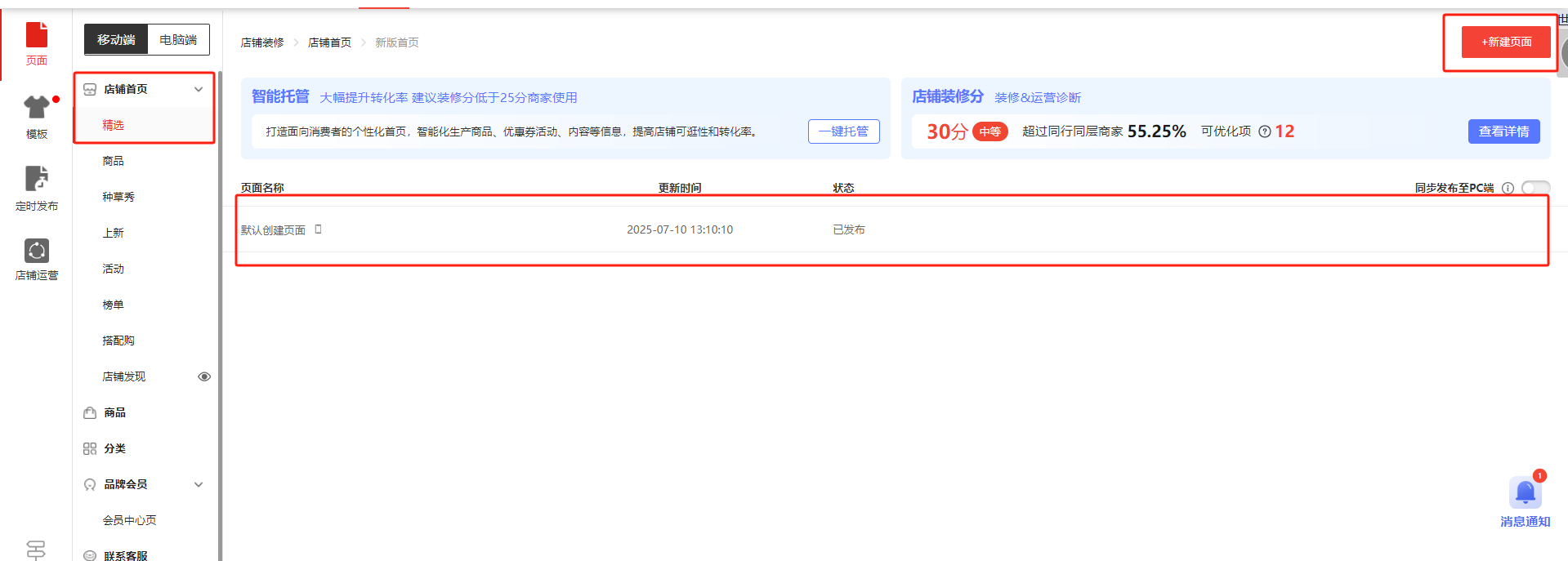This screenshot has height=561, width=1568.
Task: Open the 页面 (Pages) sidebar icon
Action: (x=37, y=42)
